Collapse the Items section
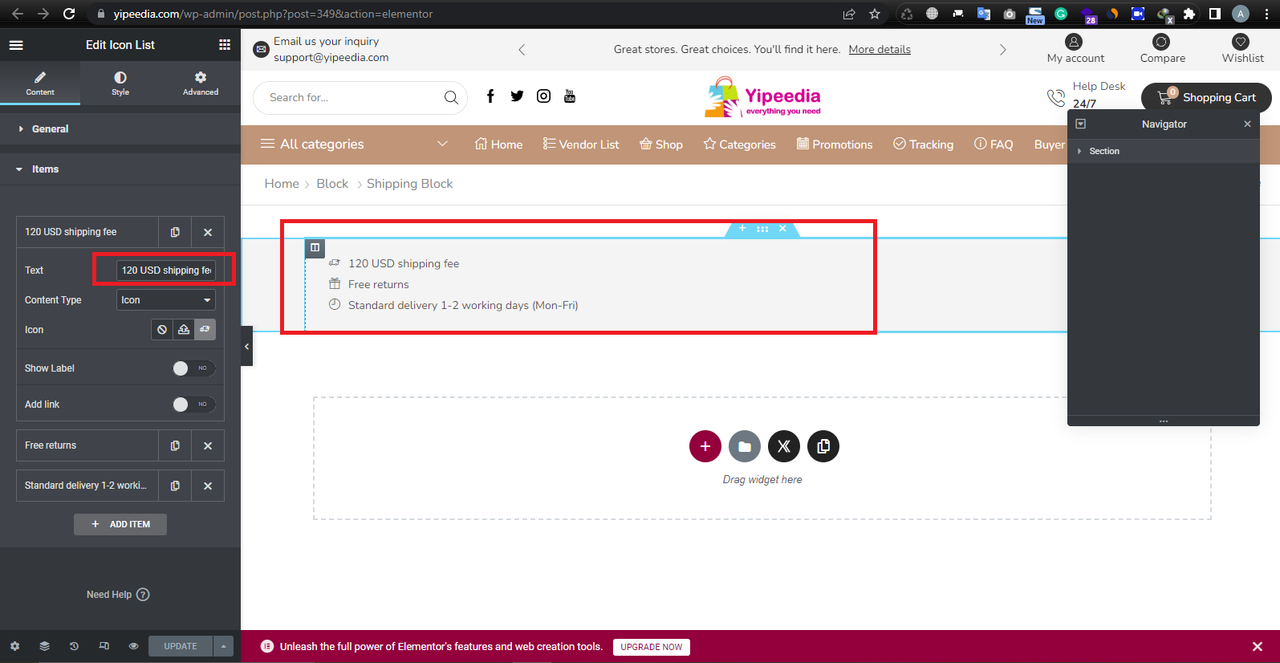This screenshot has height=663, width=1280. (120, 169)
